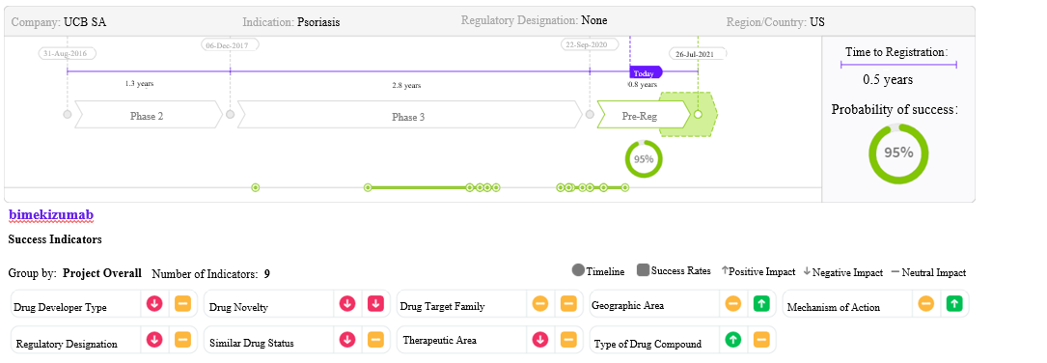This screenshot has height=363, width=1047.
Task: Click Drug Developer Type red timeline icon
Action: (155, 304)
